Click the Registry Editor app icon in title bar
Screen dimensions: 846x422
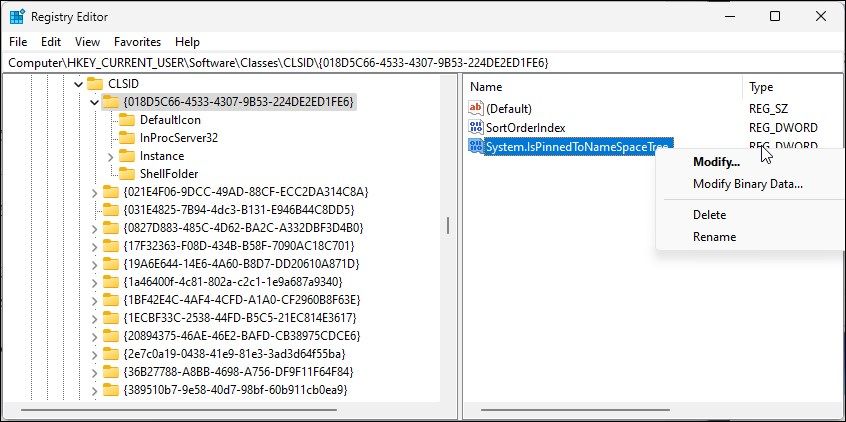17,17
